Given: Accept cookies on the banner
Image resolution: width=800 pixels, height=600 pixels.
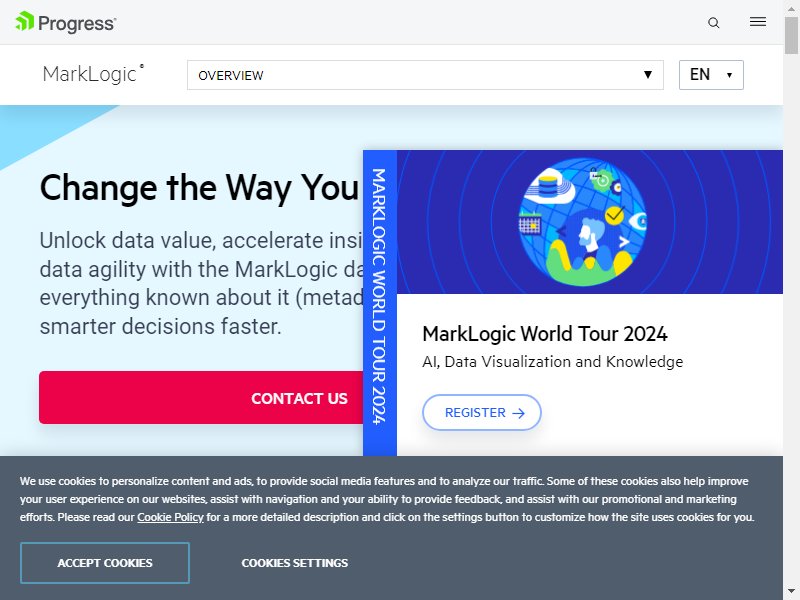Looking at the screenshot, I should [x=105, y=563].
